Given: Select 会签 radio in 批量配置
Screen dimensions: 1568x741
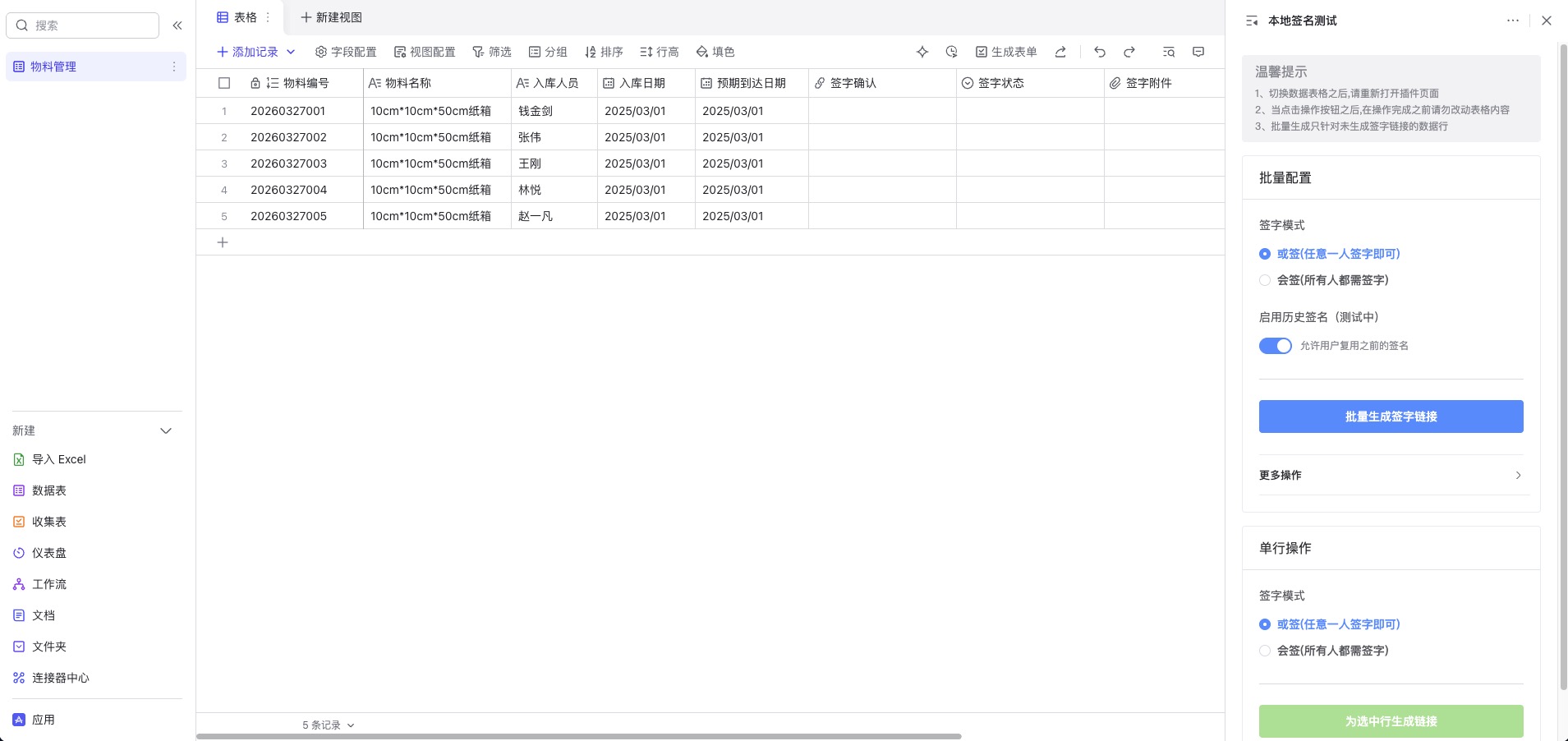Looking at the screenshot, I should click(1265, 280).
